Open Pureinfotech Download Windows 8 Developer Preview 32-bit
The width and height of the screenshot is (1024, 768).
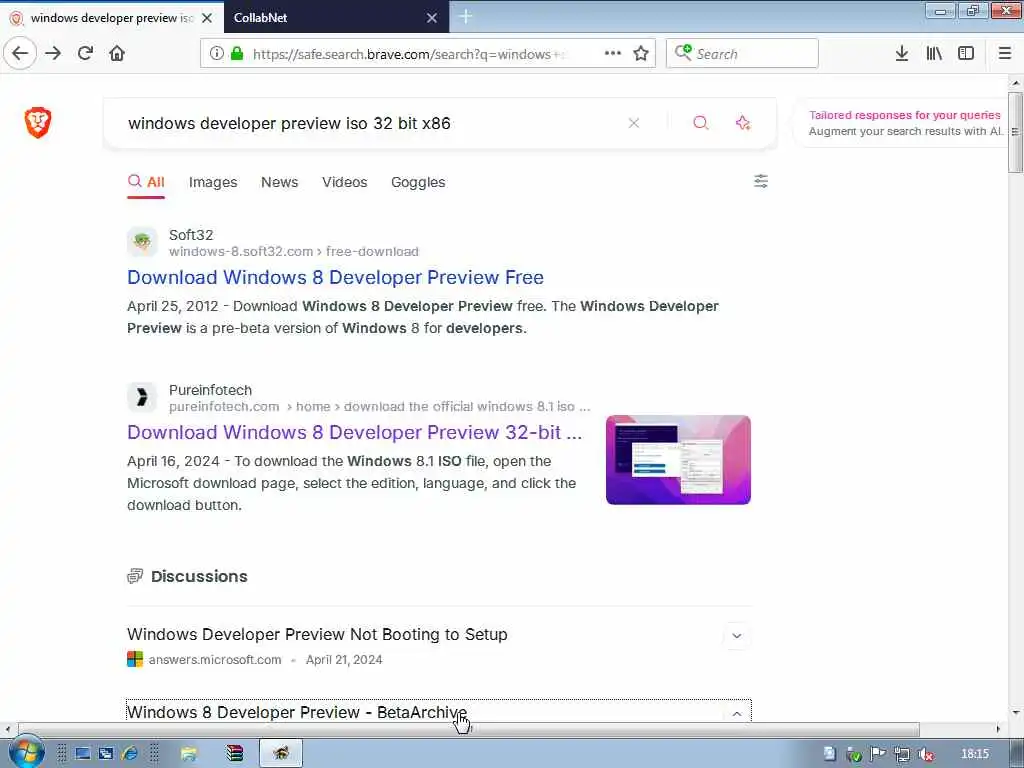point(354,432)
